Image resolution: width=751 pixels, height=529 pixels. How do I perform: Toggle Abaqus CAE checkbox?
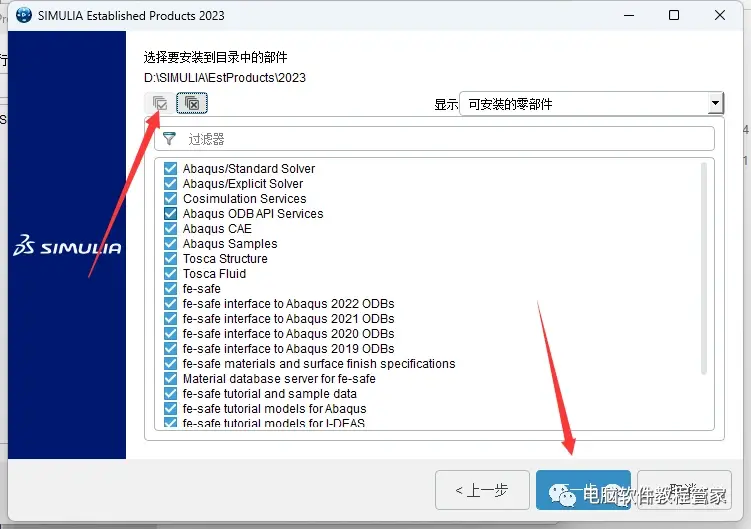click(171, 229)
